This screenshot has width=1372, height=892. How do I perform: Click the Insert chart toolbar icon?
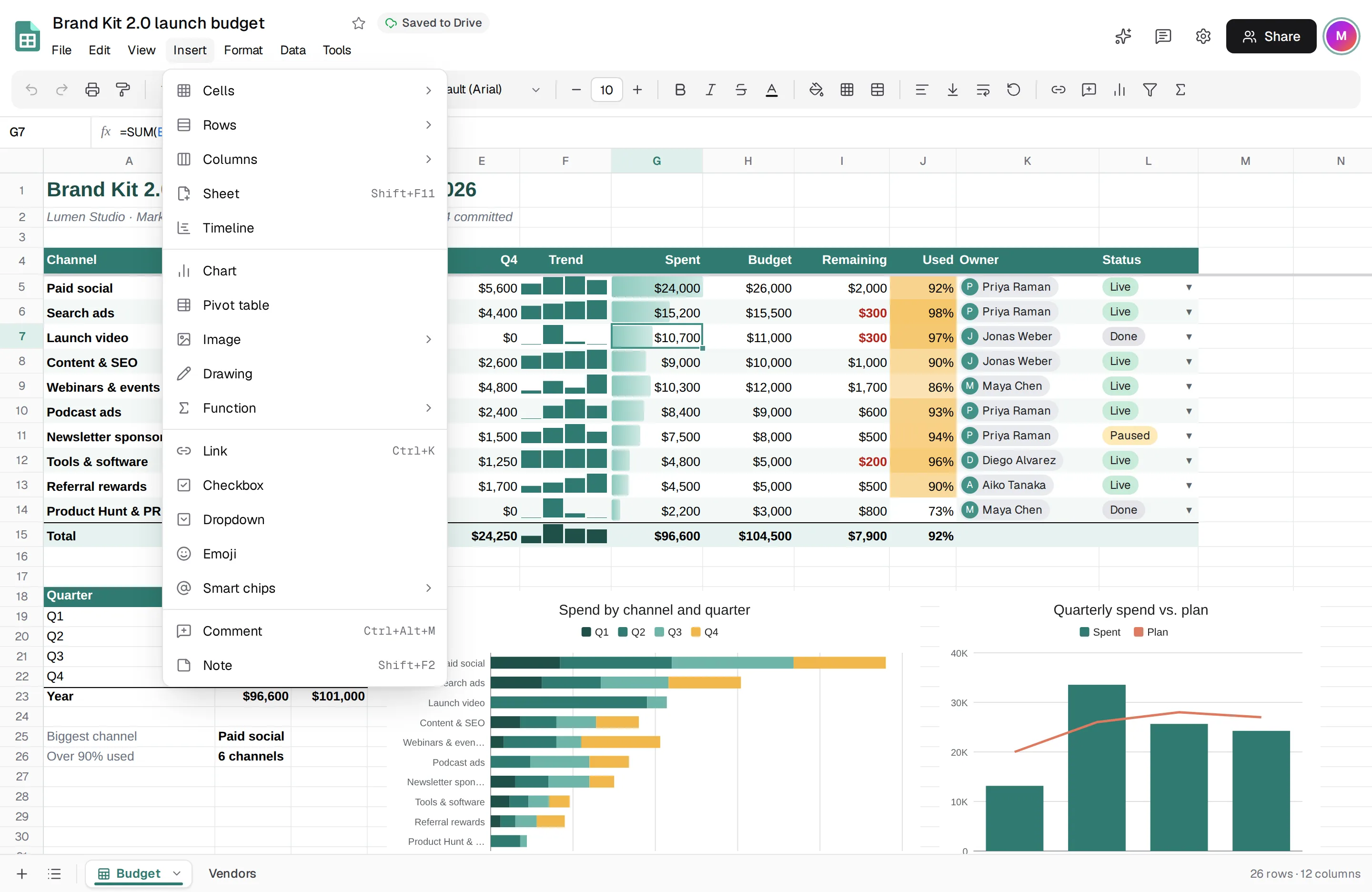(x=1120, y=90)
